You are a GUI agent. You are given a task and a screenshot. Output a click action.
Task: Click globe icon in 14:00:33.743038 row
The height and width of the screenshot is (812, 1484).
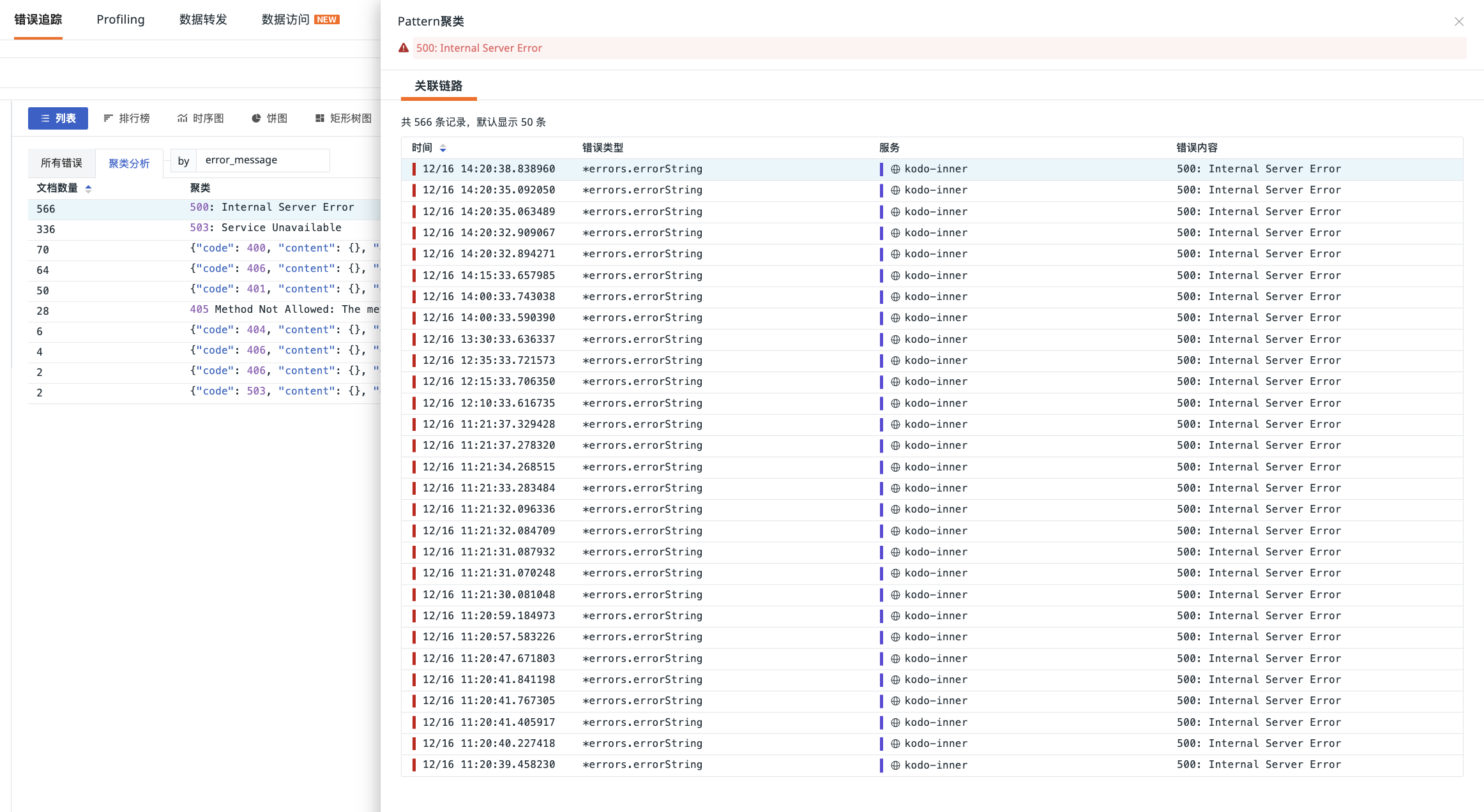pyautogui.click(x=895, y=297)
